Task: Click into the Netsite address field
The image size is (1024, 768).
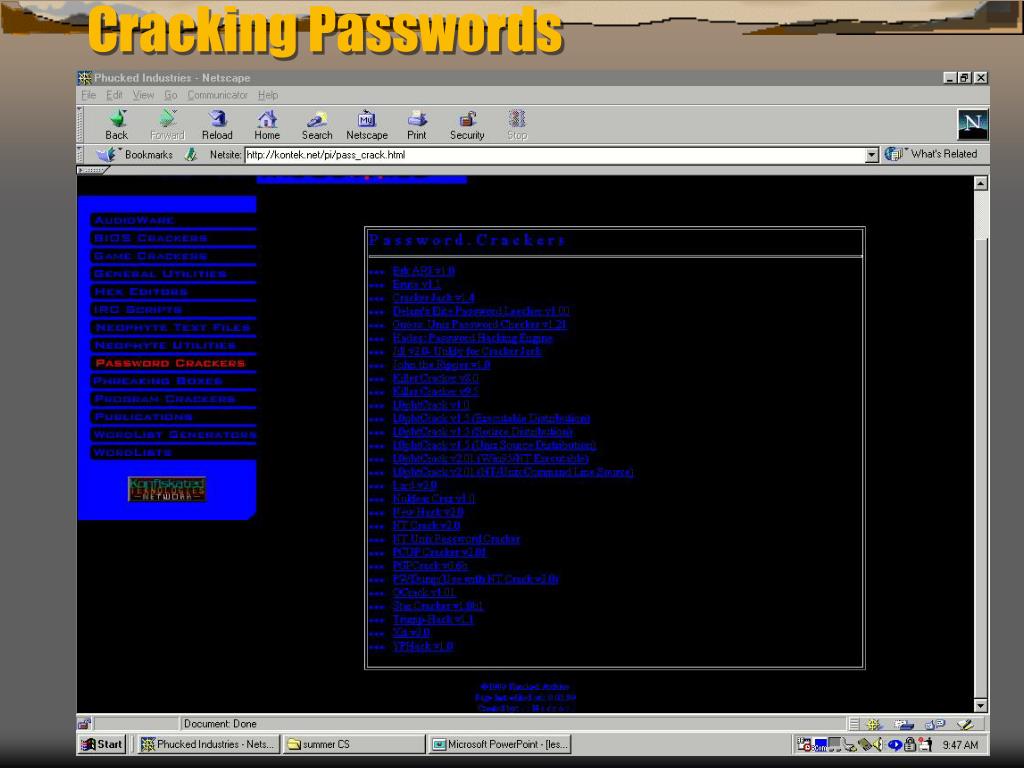Action: [x=555, y=155]
